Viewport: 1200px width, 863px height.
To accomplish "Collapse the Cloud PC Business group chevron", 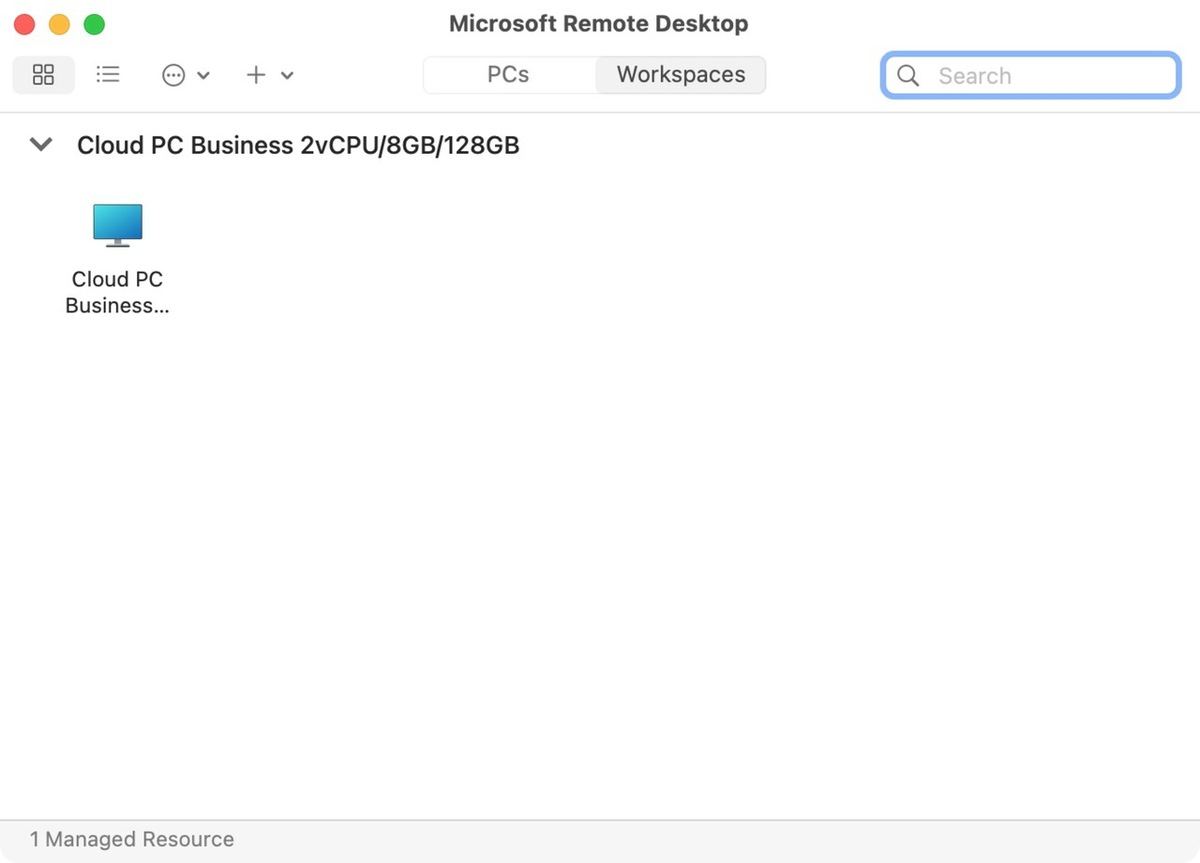I will click(x=41, y=145).
